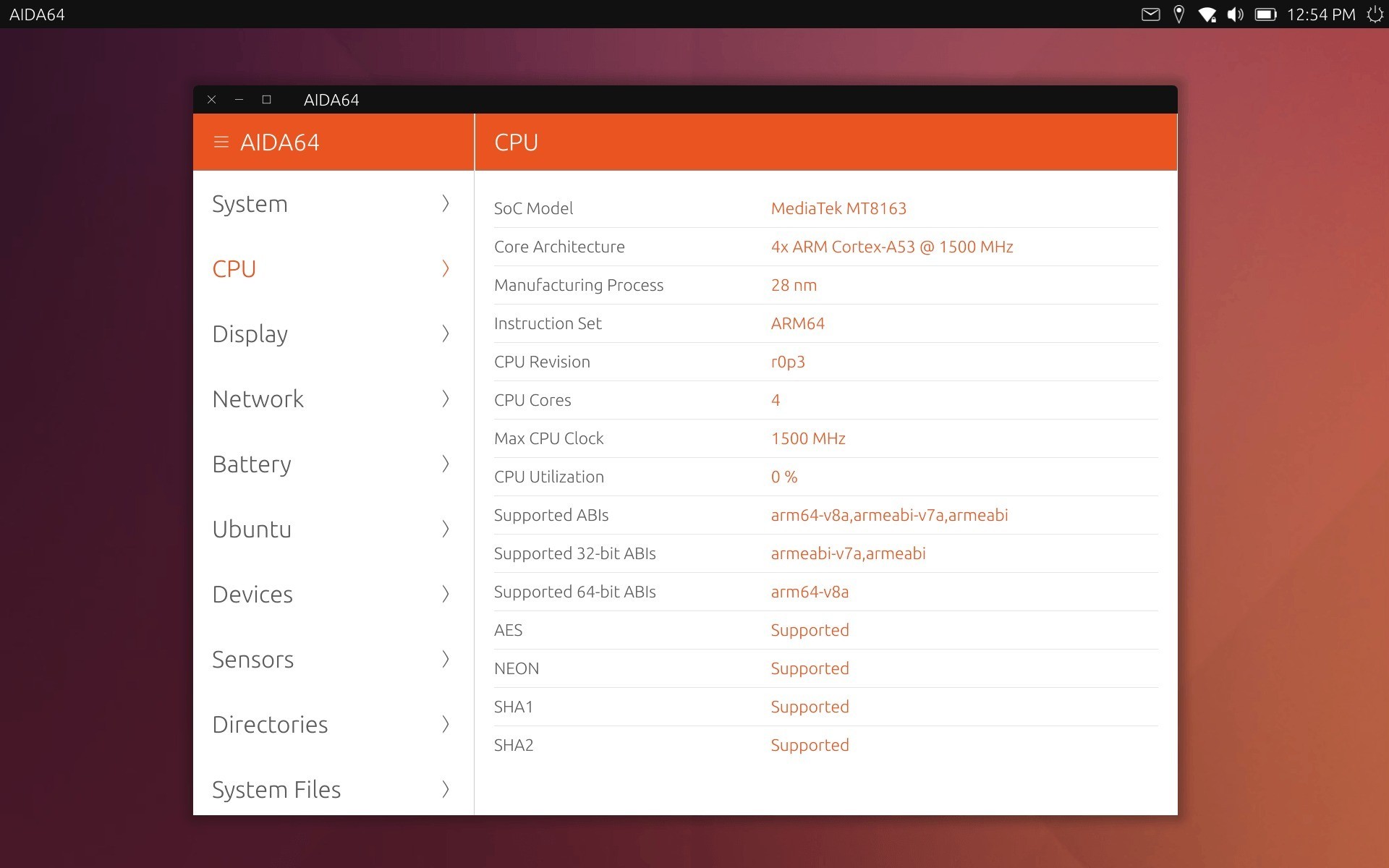The image size is (1389, 868).
Task: Open the Directories page
Action: pos(270,725)
